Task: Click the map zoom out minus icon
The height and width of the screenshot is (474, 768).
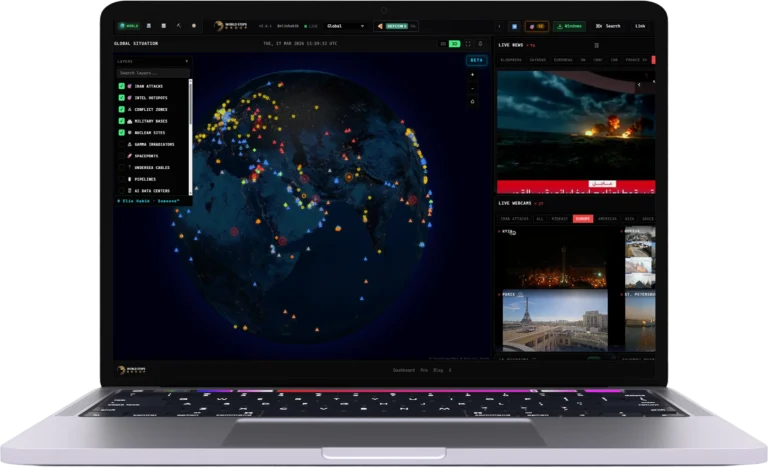Action: pyautogui.click(x=472, y=88)
